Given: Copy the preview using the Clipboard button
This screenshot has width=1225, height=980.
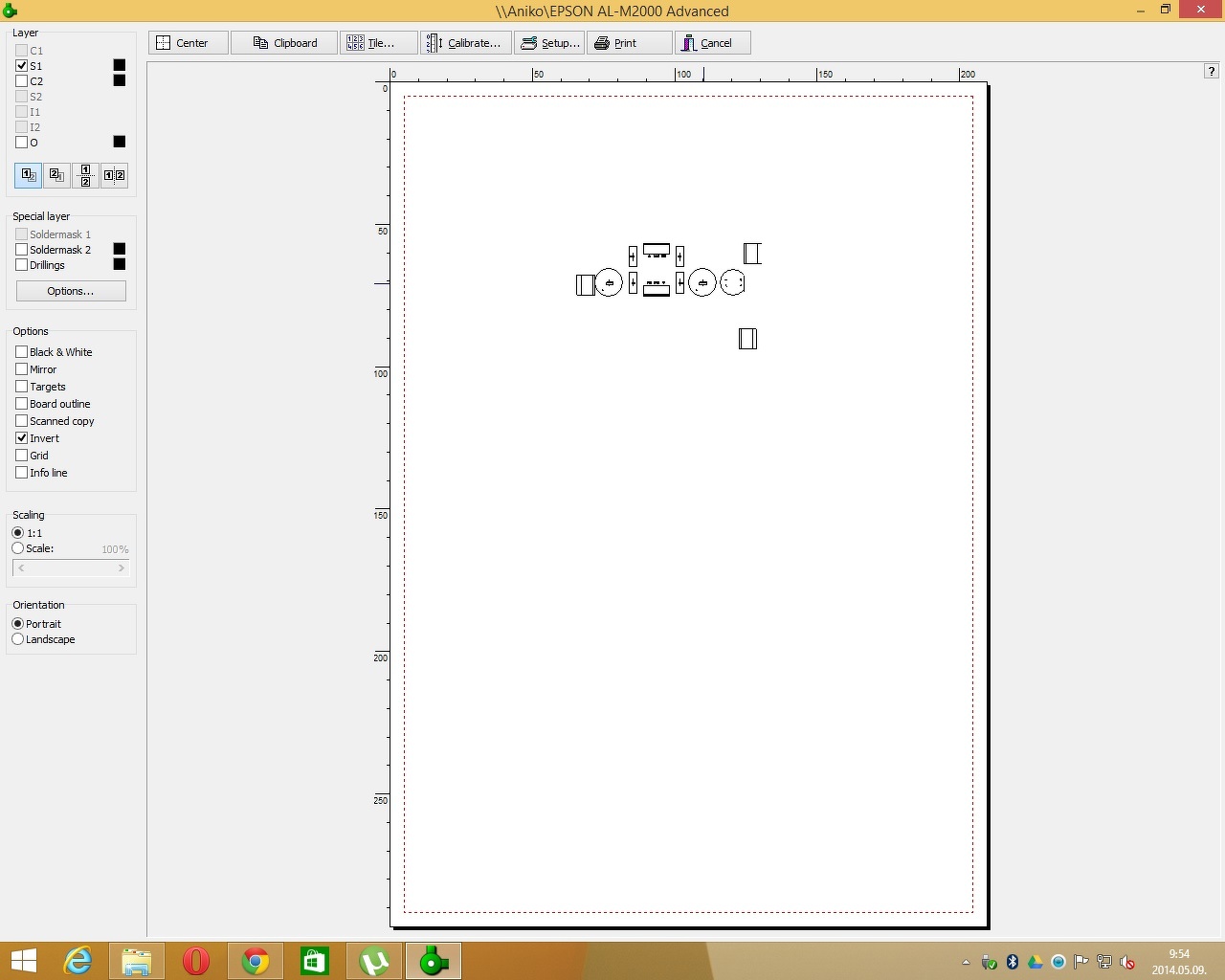Looking at the screenshot, I should tap(284, 43).
